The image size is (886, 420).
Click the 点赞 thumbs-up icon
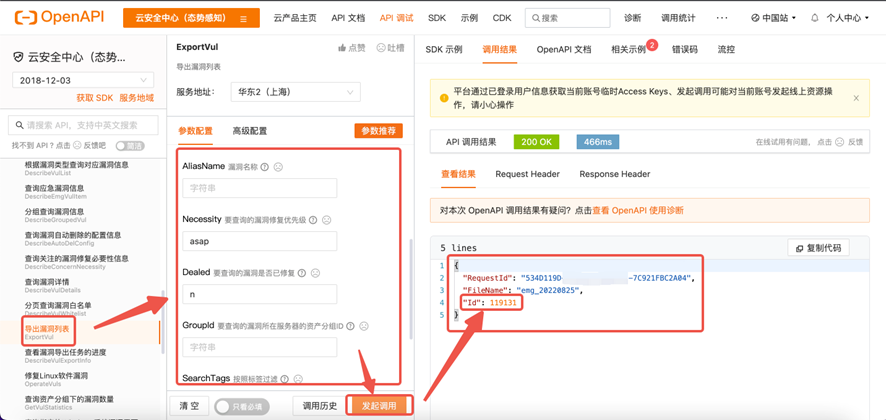[341, 48]
